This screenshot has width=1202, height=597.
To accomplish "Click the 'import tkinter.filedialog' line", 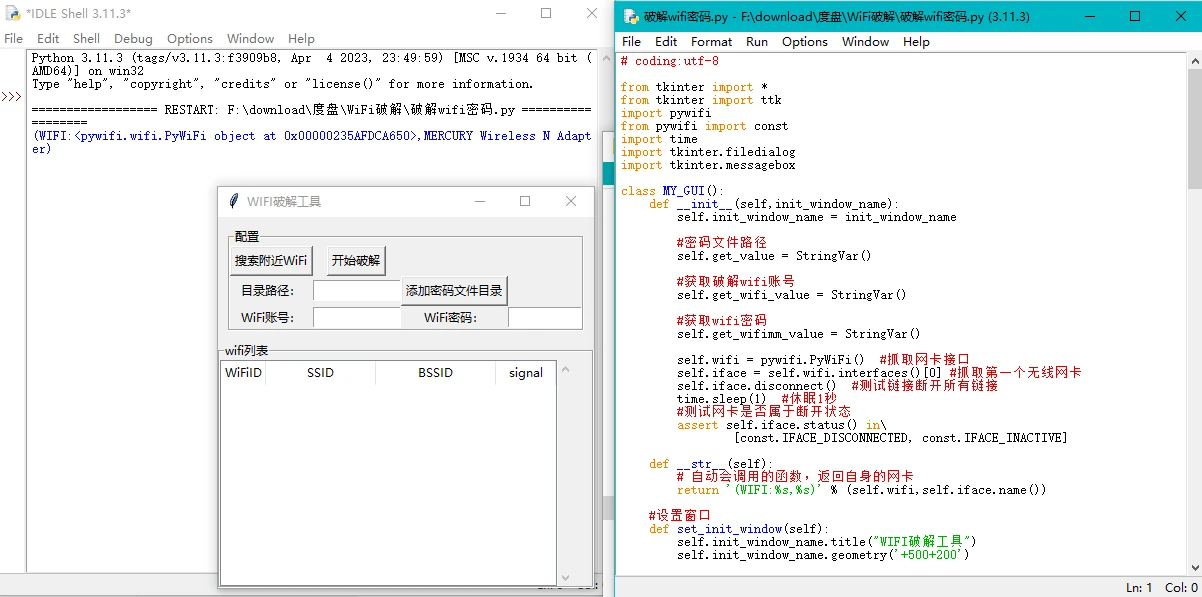I will pyautogui.click(x=708, y=152).
